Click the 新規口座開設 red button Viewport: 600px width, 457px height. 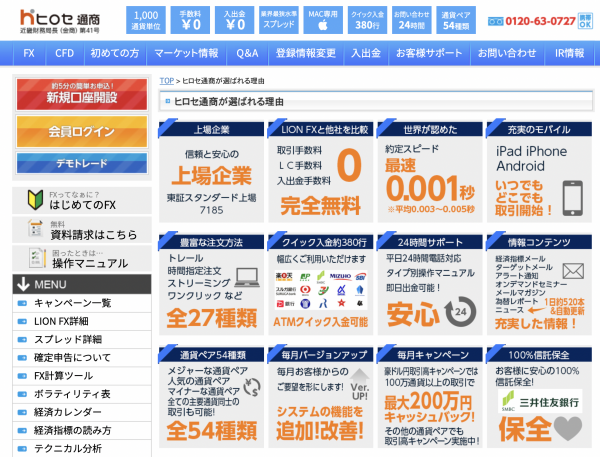[x=82, y=94]
